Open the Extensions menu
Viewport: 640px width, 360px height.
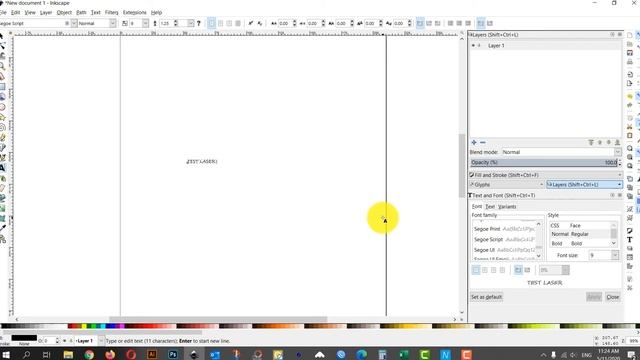tap(134, 13)
